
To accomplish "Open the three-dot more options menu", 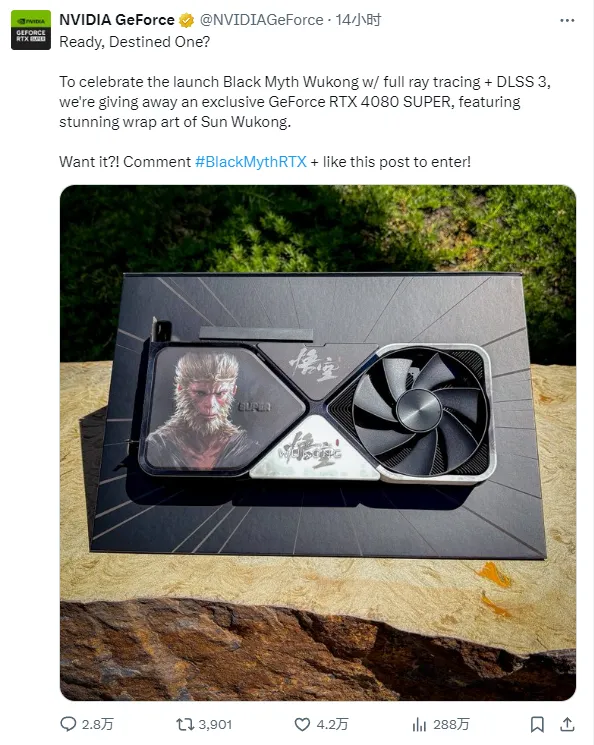I will 567,20.
